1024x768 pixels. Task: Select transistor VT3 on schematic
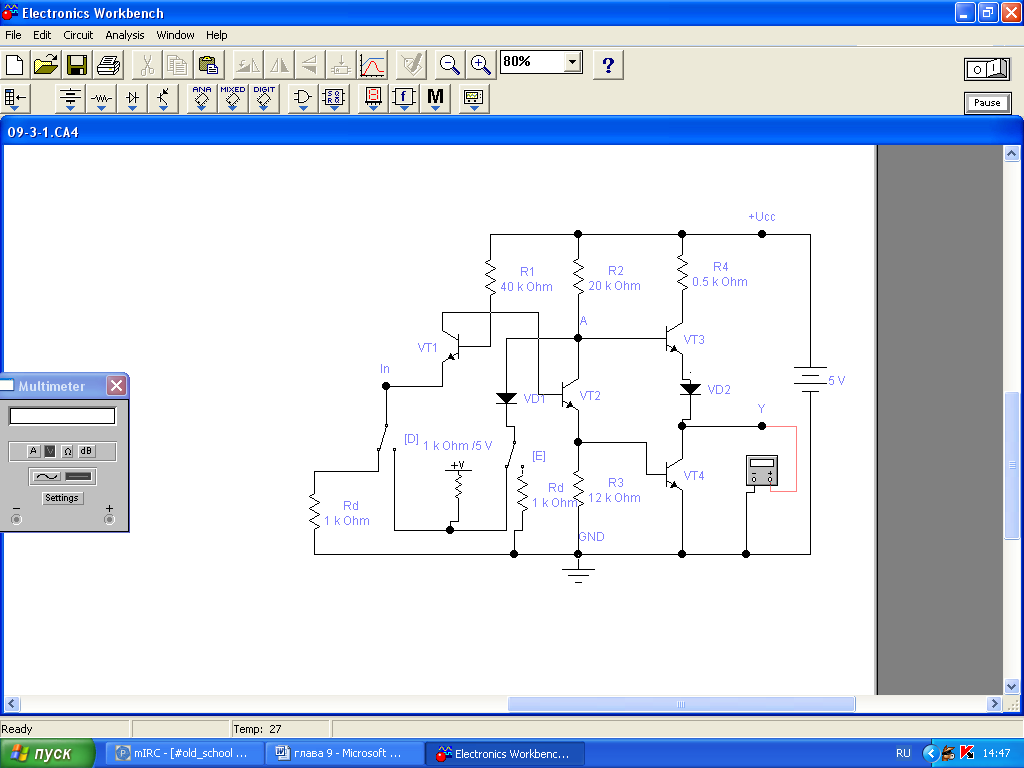[673, 339]
